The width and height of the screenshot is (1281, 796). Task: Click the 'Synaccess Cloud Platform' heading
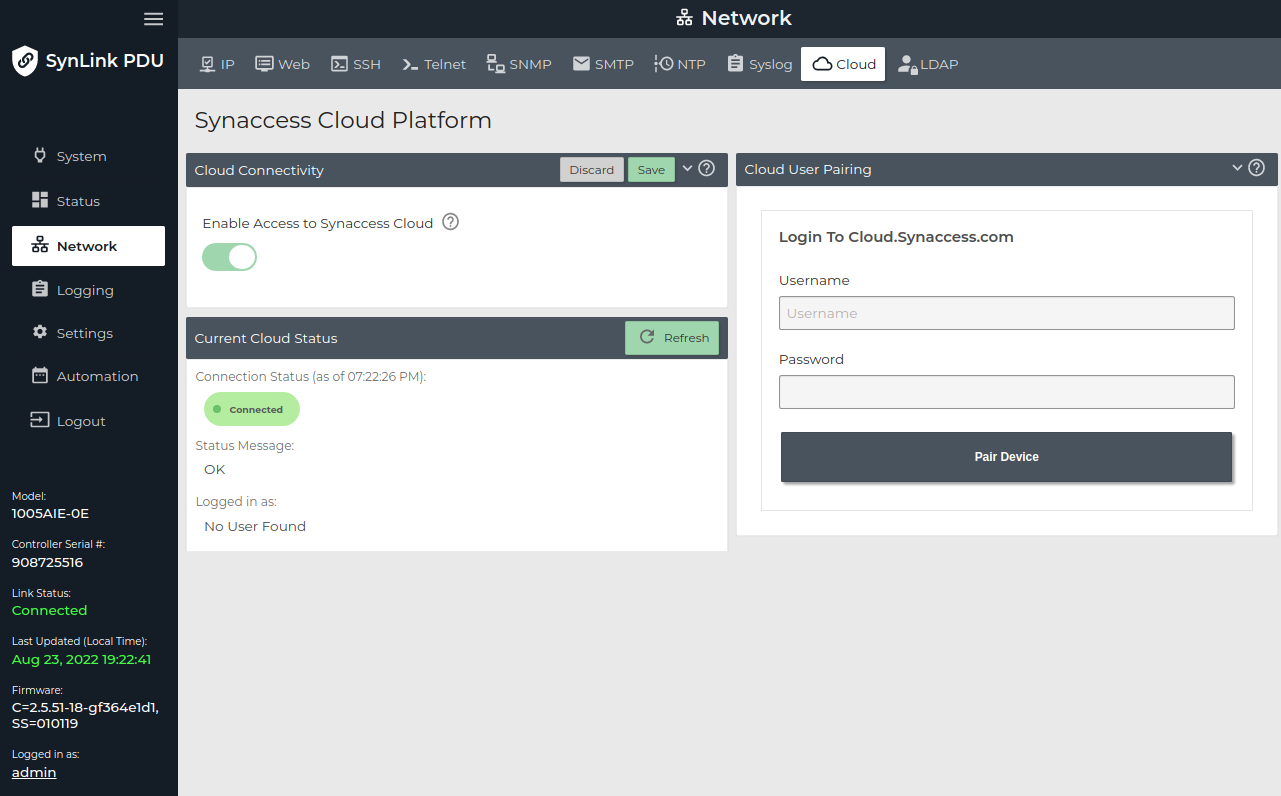343,120
